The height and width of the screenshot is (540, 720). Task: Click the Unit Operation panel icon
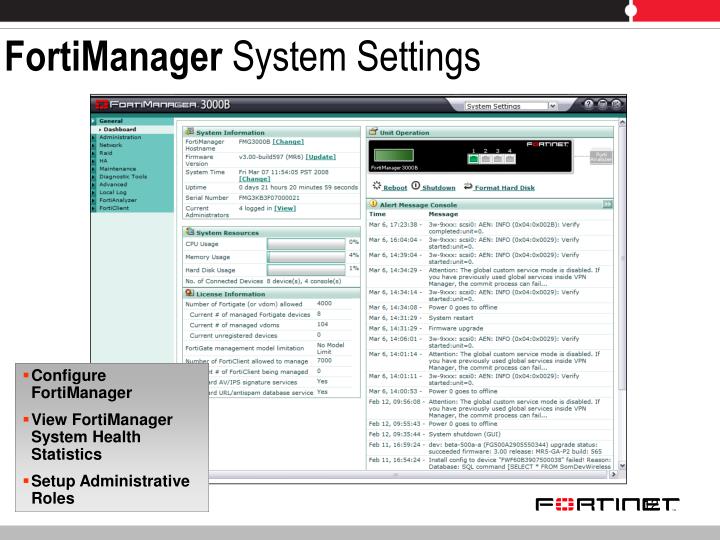pos(373,132)
